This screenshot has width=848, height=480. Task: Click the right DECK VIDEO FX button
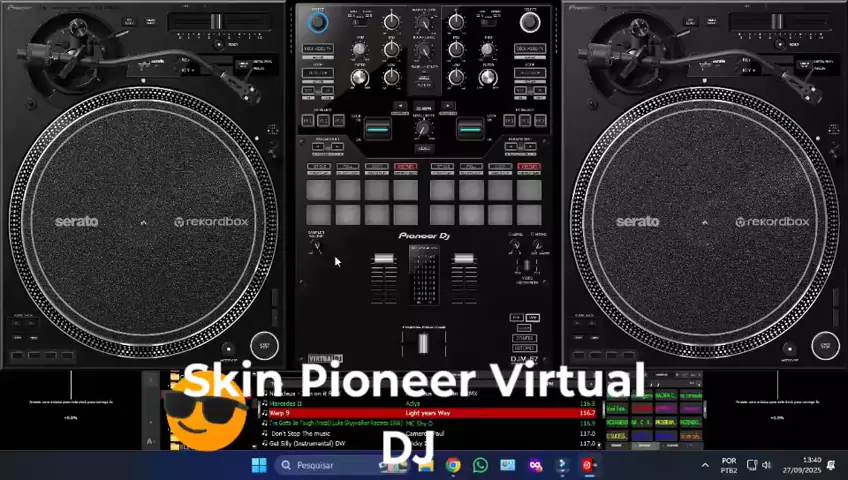pyautogui.click(x=529, y=49)
